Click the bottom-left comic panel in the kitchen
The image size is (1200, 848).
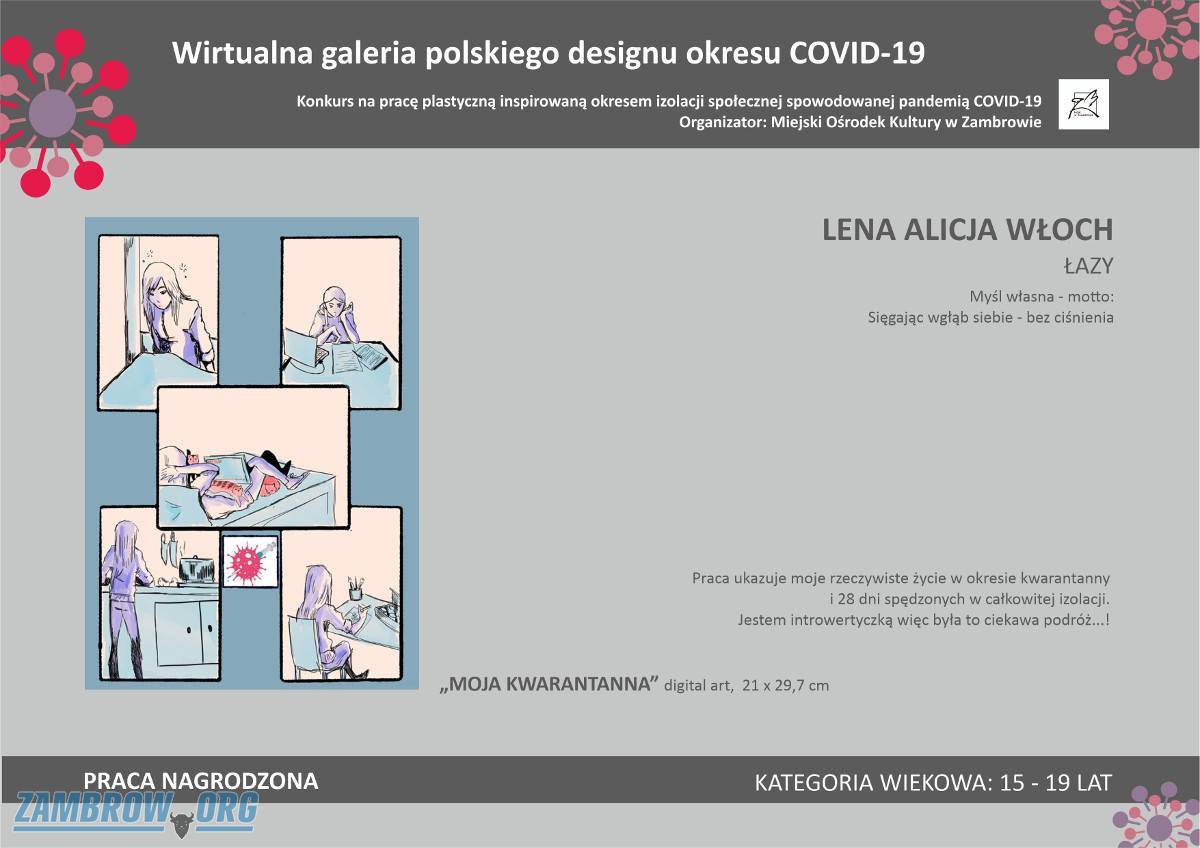coord(159,594)
